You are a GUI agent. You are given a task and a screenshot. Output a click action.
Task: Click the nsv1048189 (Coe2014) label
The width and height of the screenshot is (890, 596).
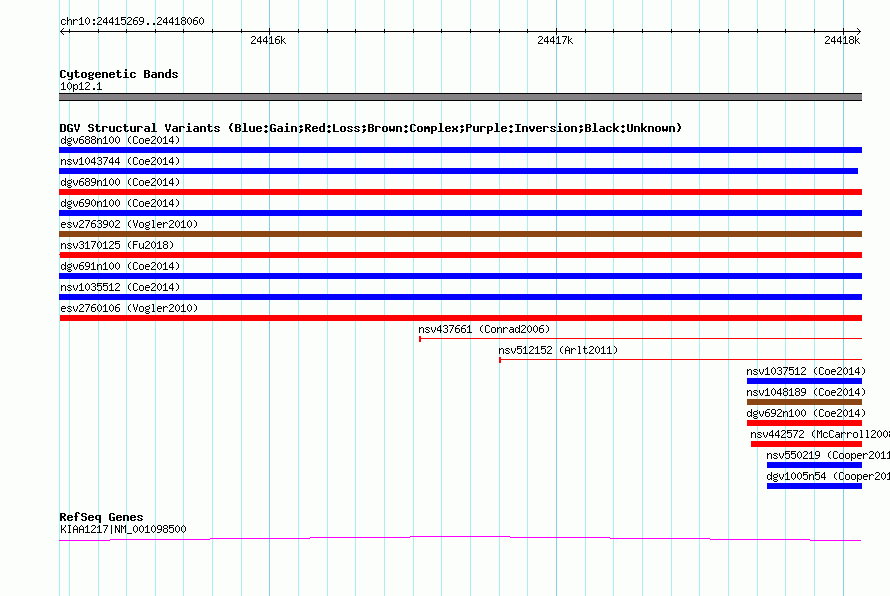point(806,392)
